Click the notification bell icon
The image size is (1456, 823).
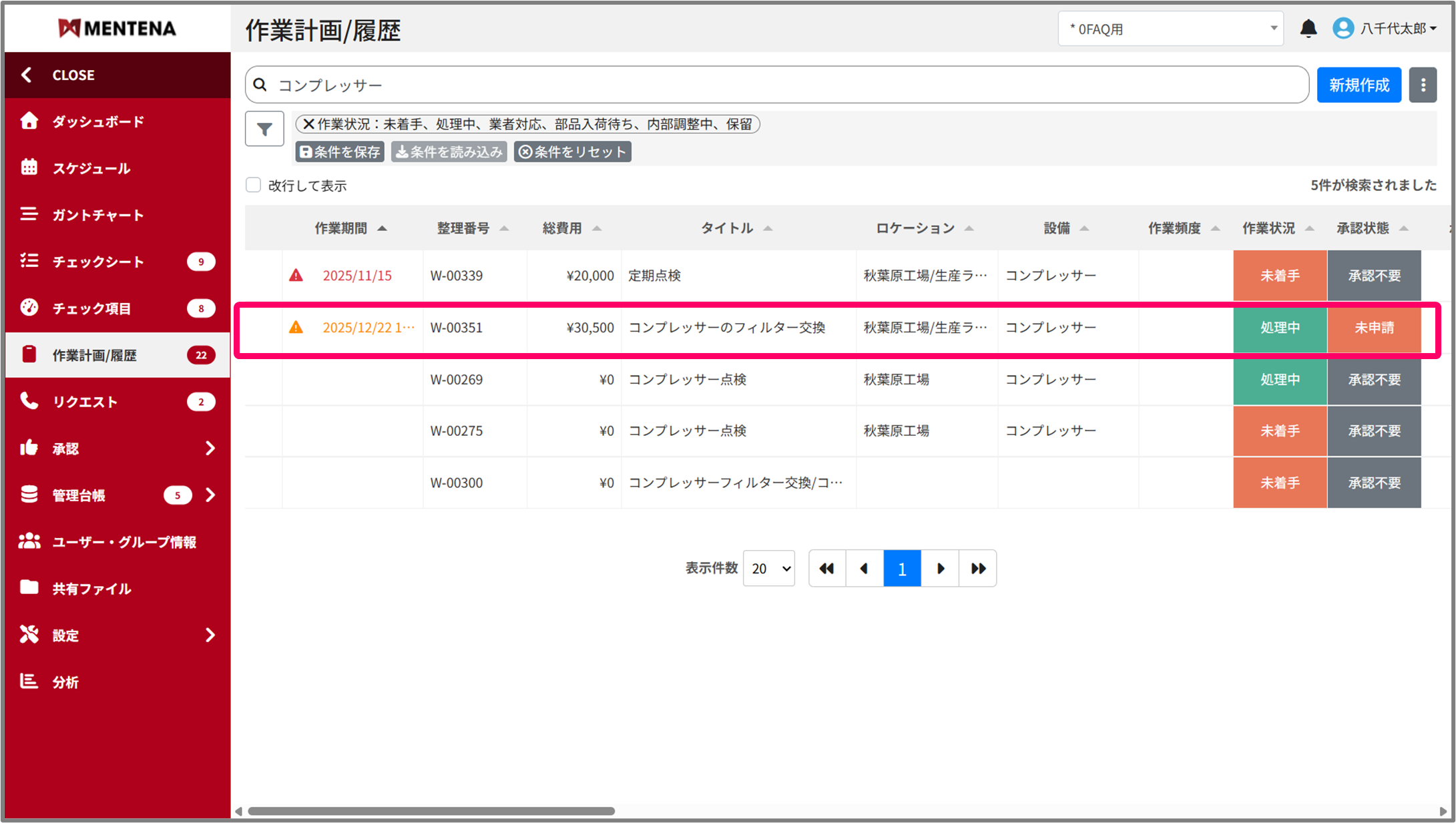tap(1308, 29)
